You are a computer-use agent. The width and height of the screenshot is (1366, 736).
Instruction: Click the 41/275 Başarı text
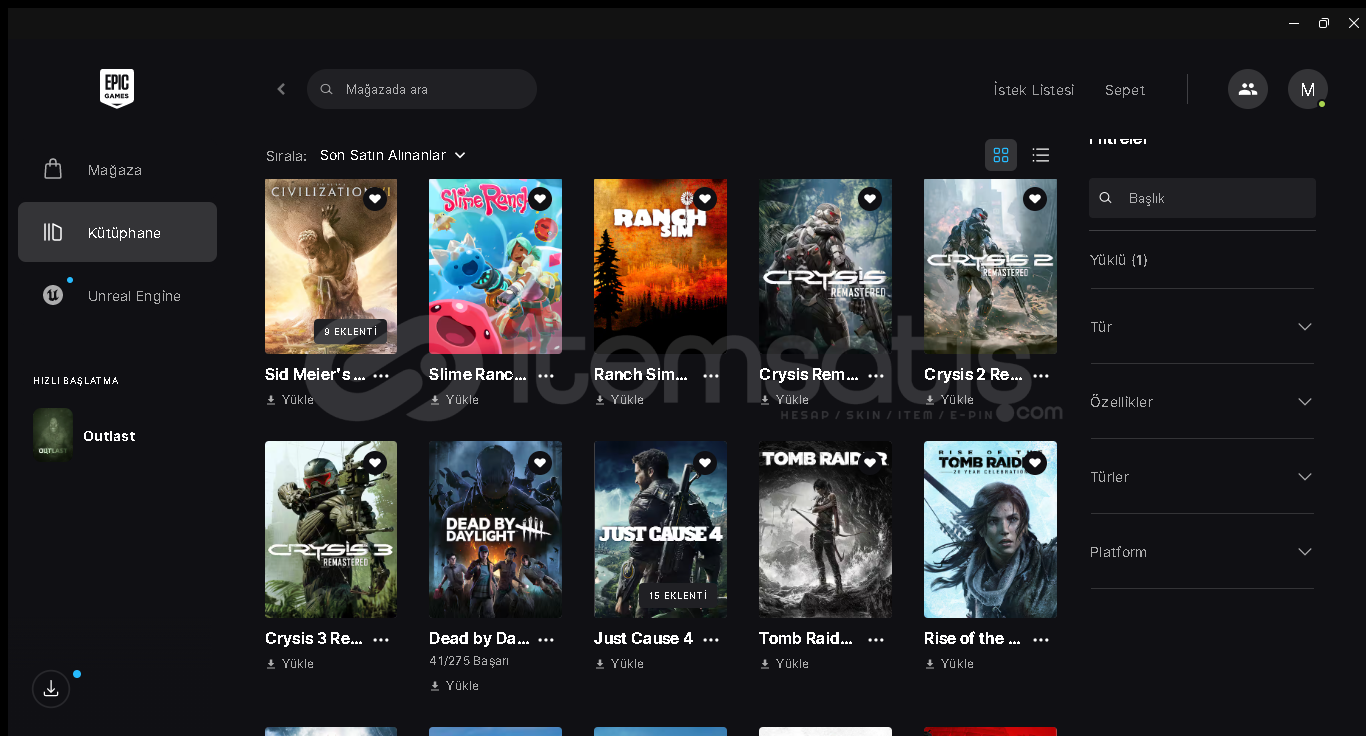pyautogui.click(x=469, y=661)
